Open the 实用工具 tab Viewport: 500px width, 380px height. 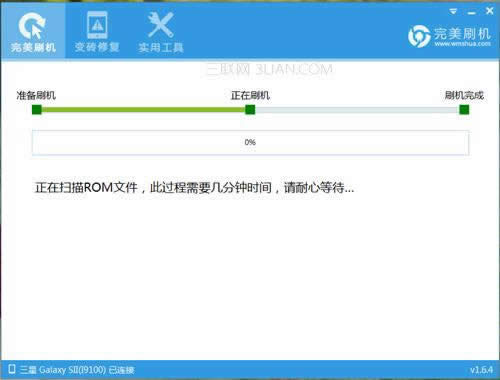point(161,32)
